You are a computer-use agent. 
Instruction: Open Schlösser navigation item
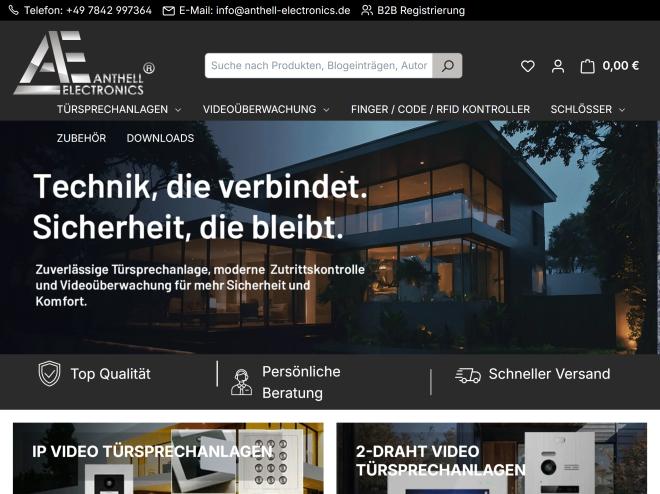click(581, 109)
